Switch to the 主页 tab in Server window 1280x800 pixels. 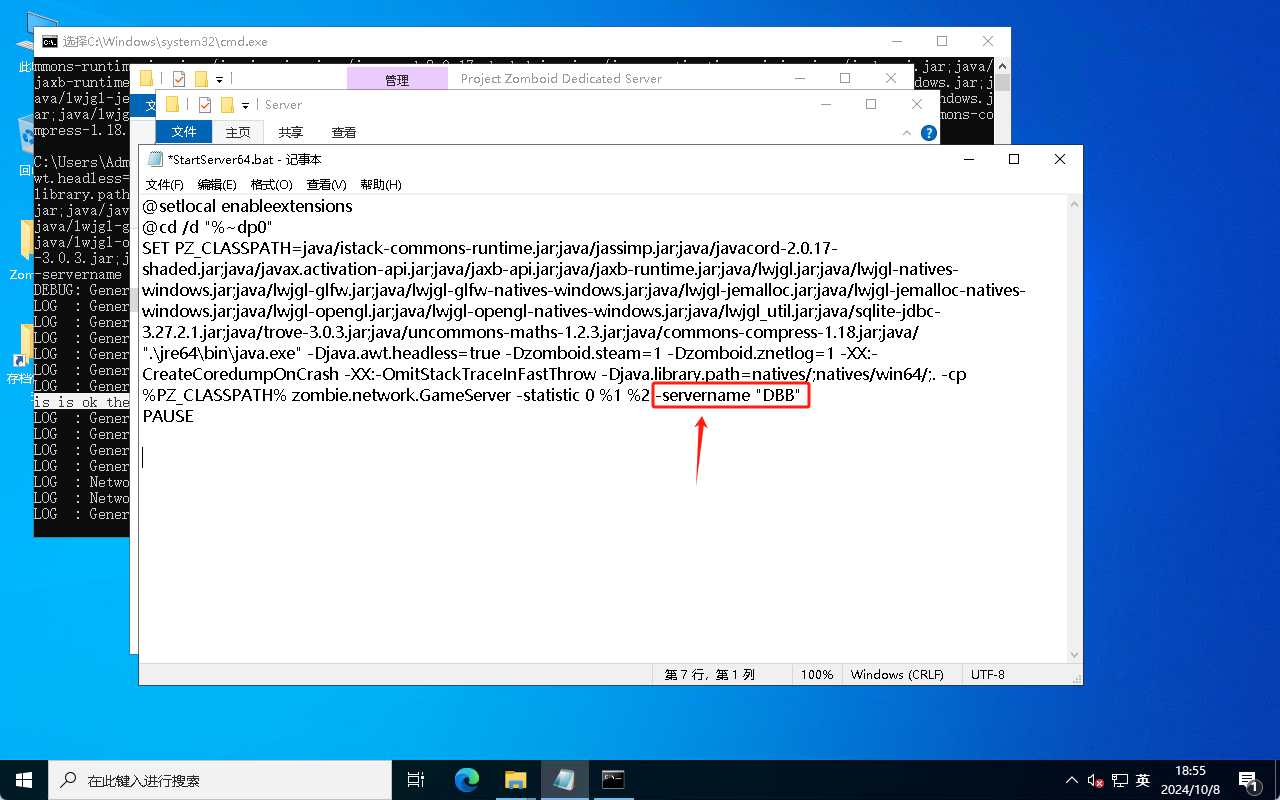click(238, 132)
